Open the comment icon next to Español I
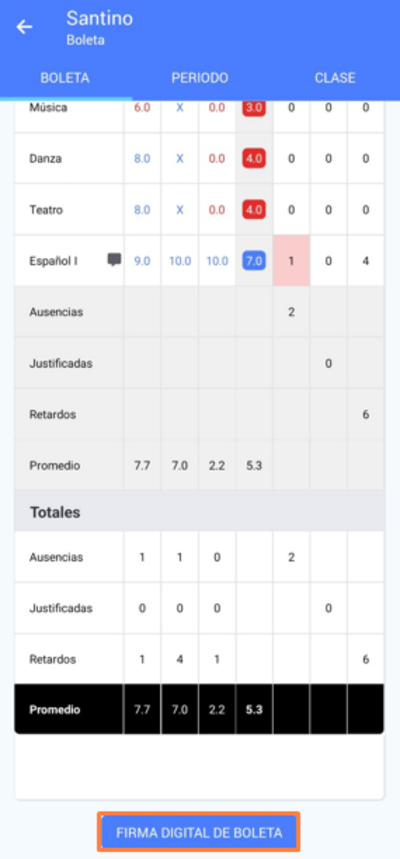 pyautogui.click(x=114, y=260)
